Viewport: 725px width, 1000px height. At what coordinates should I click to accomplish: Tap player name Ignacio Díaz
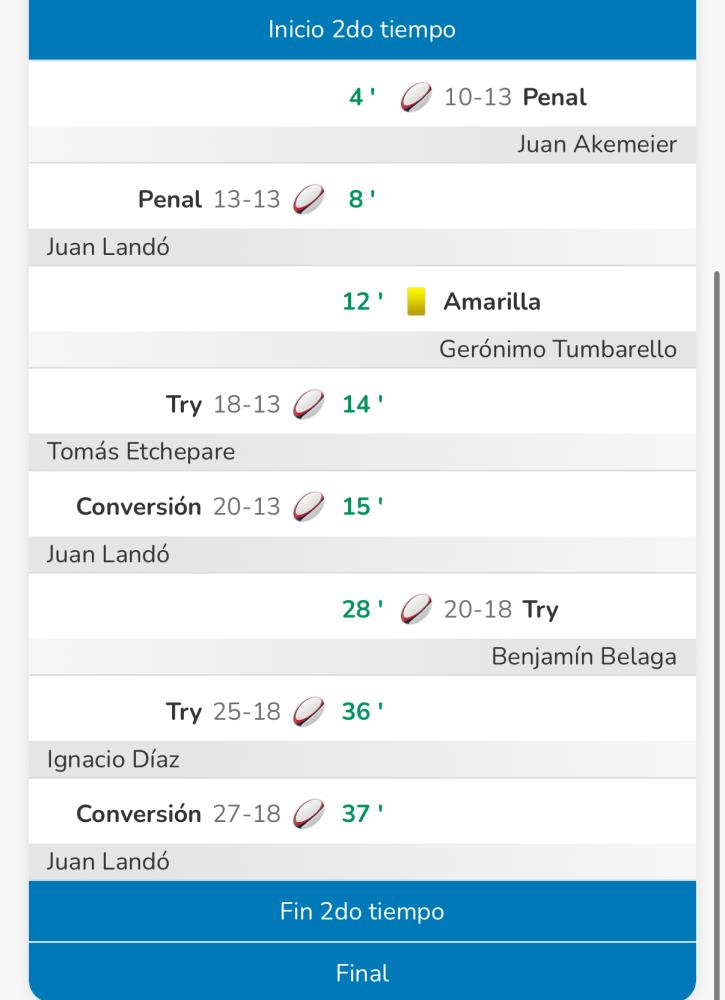113,759
